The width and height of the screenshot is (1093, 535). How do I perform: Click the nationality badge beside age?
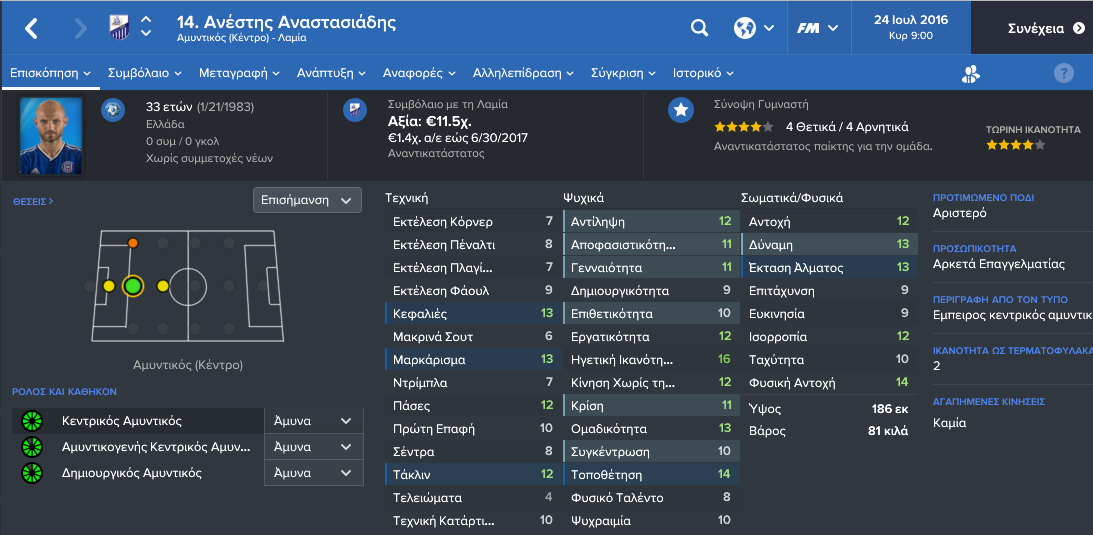(x=113, y=110)
